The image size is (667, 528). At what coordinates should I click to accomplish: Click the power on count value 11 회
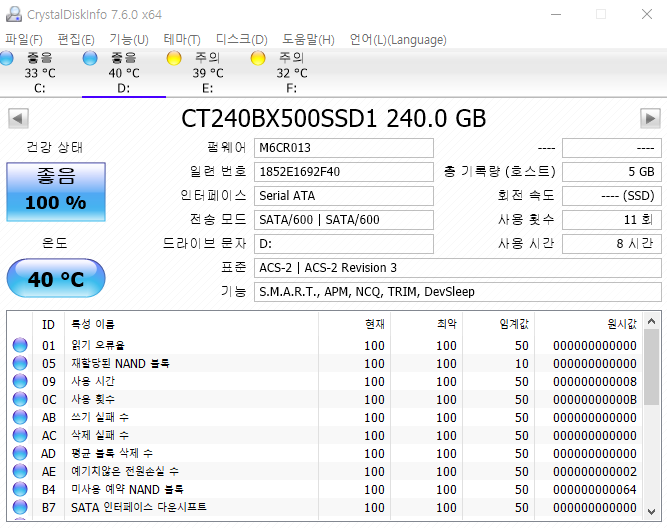[x=612, y=220]
